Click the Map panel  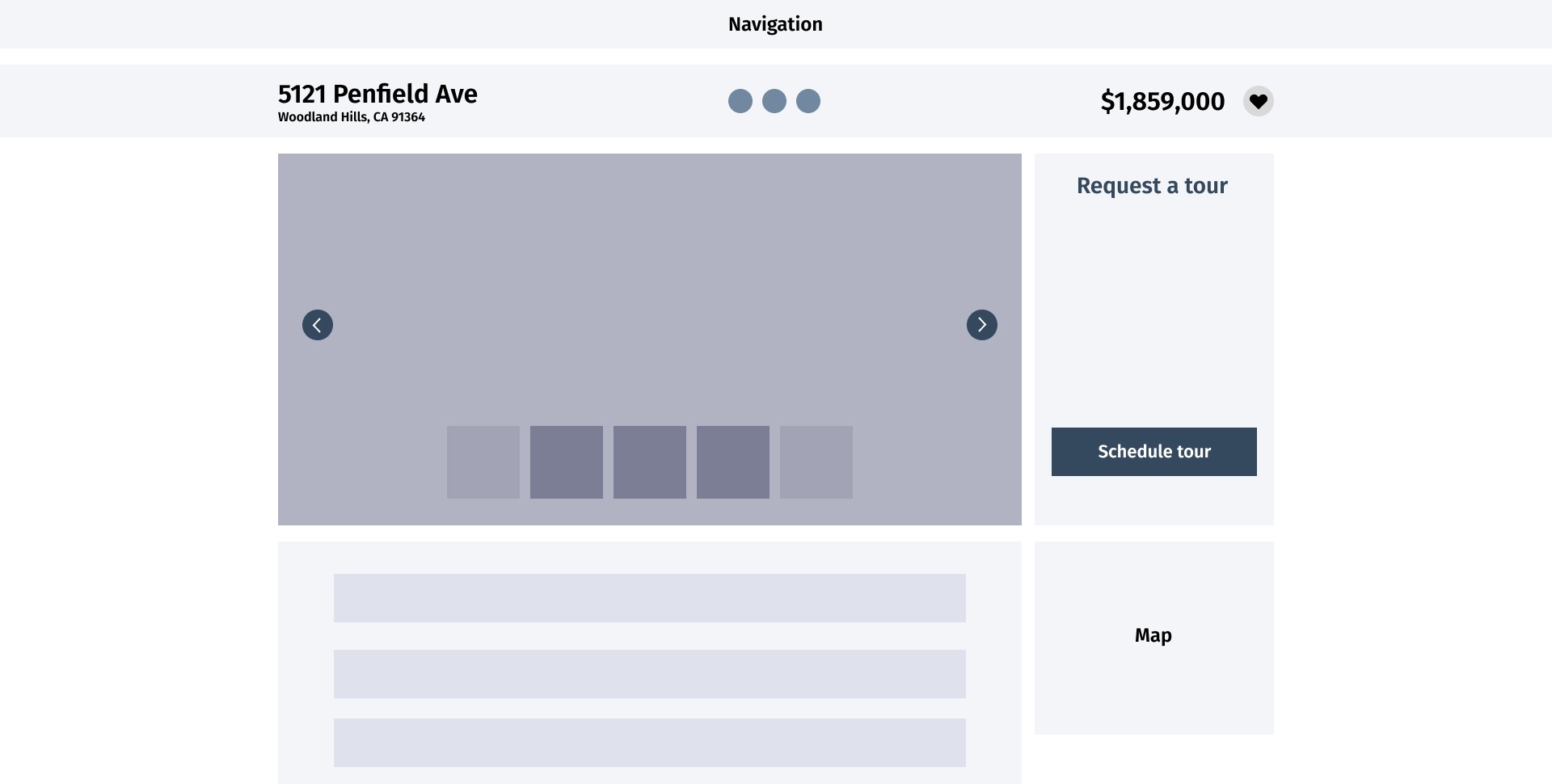1154,638
